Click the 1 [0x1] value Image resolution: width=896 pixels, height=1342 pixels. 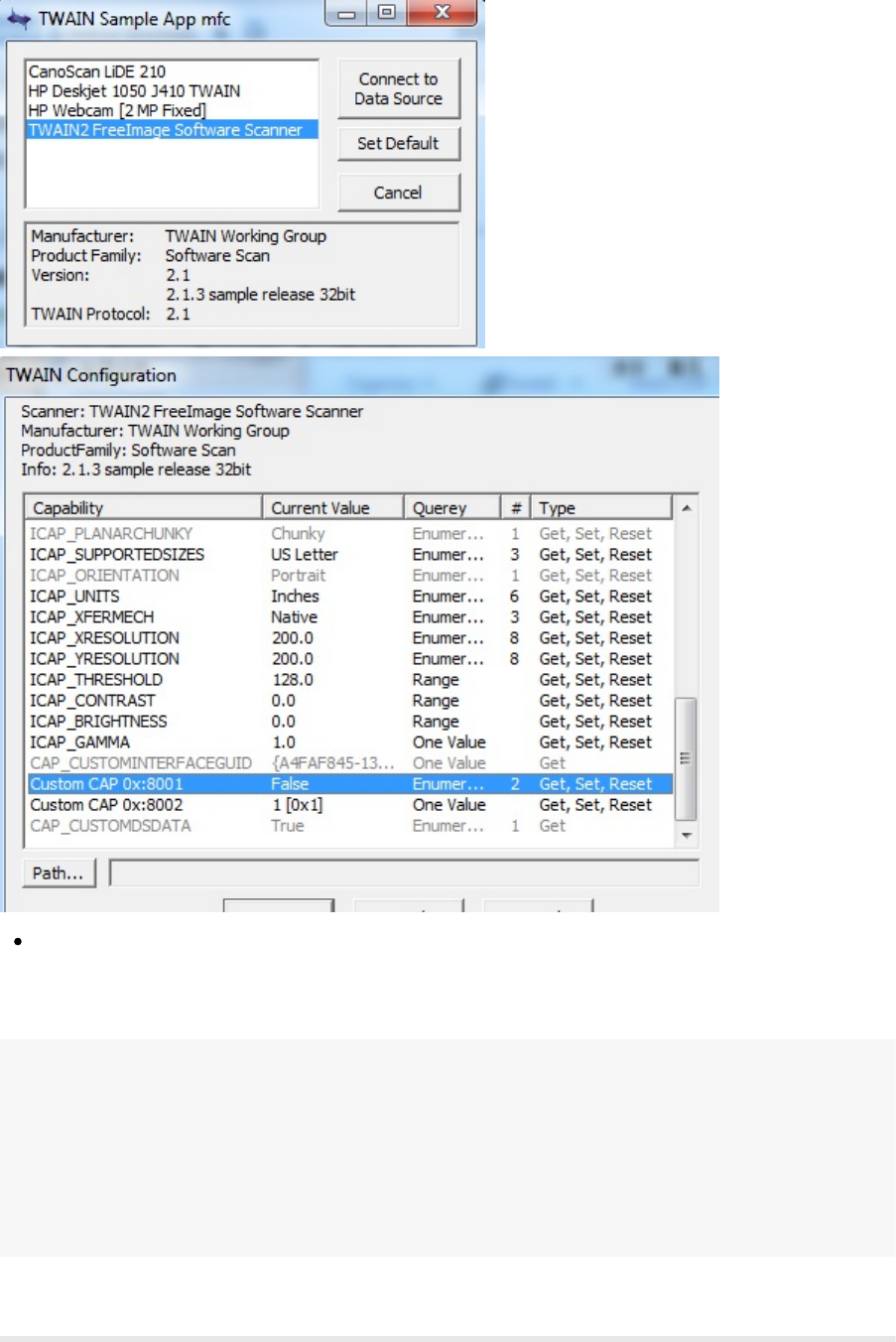tap(297, 805)
